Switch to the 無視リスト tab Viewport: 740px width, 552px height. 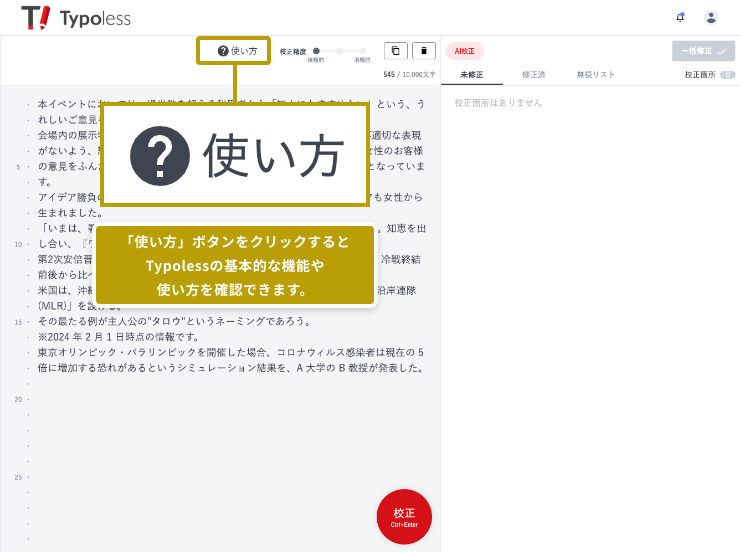click(x=596, y=75)
